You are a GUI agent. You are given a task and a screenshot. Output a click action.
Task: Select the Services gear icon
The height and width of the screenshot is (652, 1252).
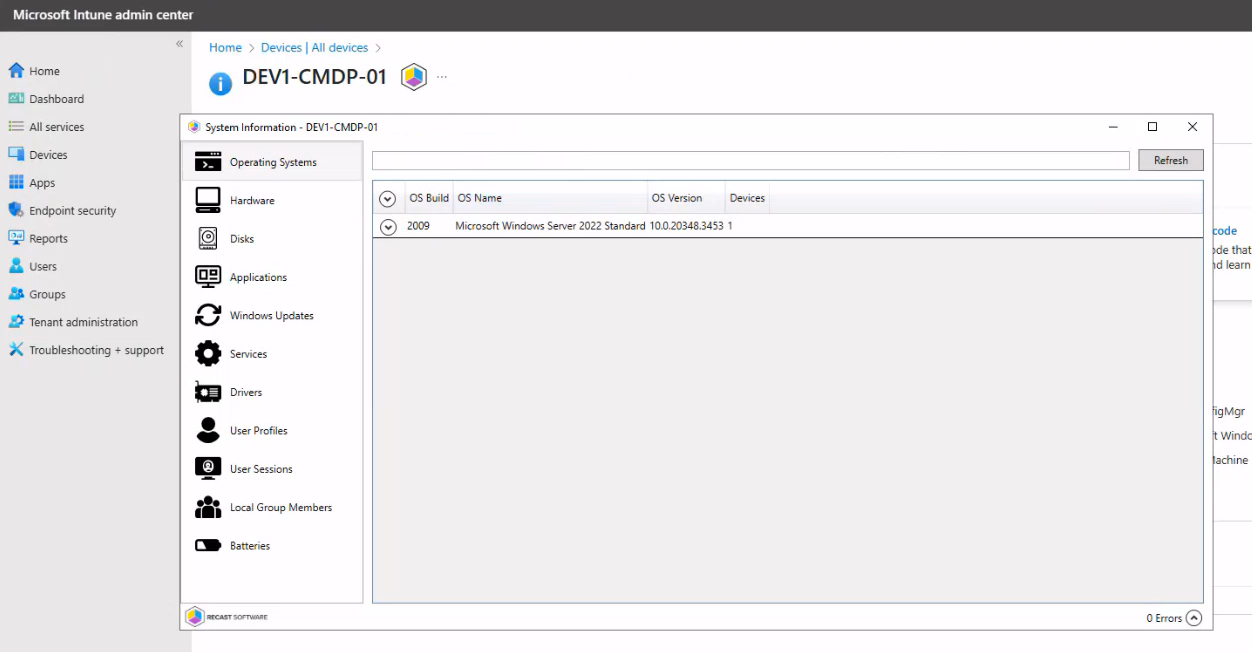[x=208, y=354]
